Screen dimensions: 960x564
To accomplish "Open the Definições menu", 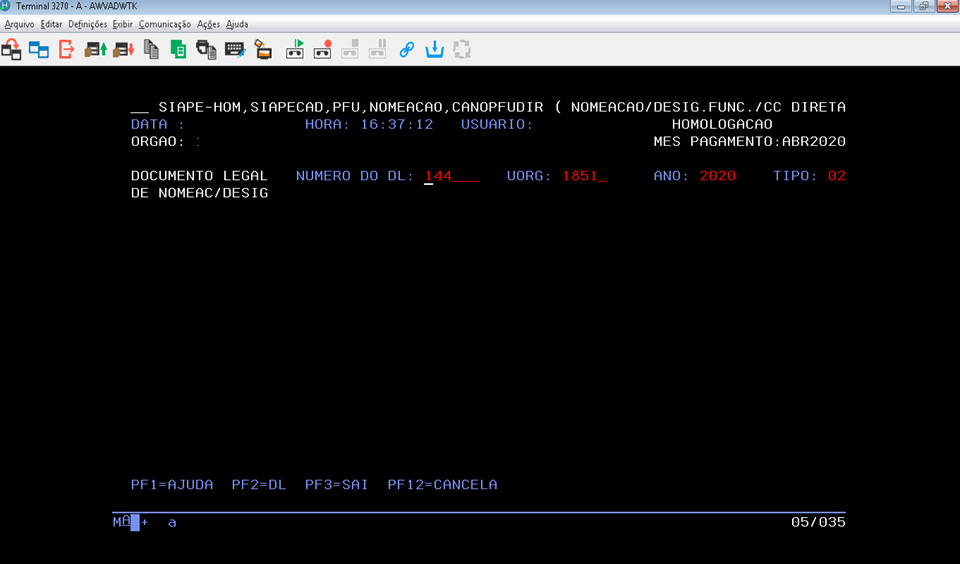I will [x=87, y=24].
